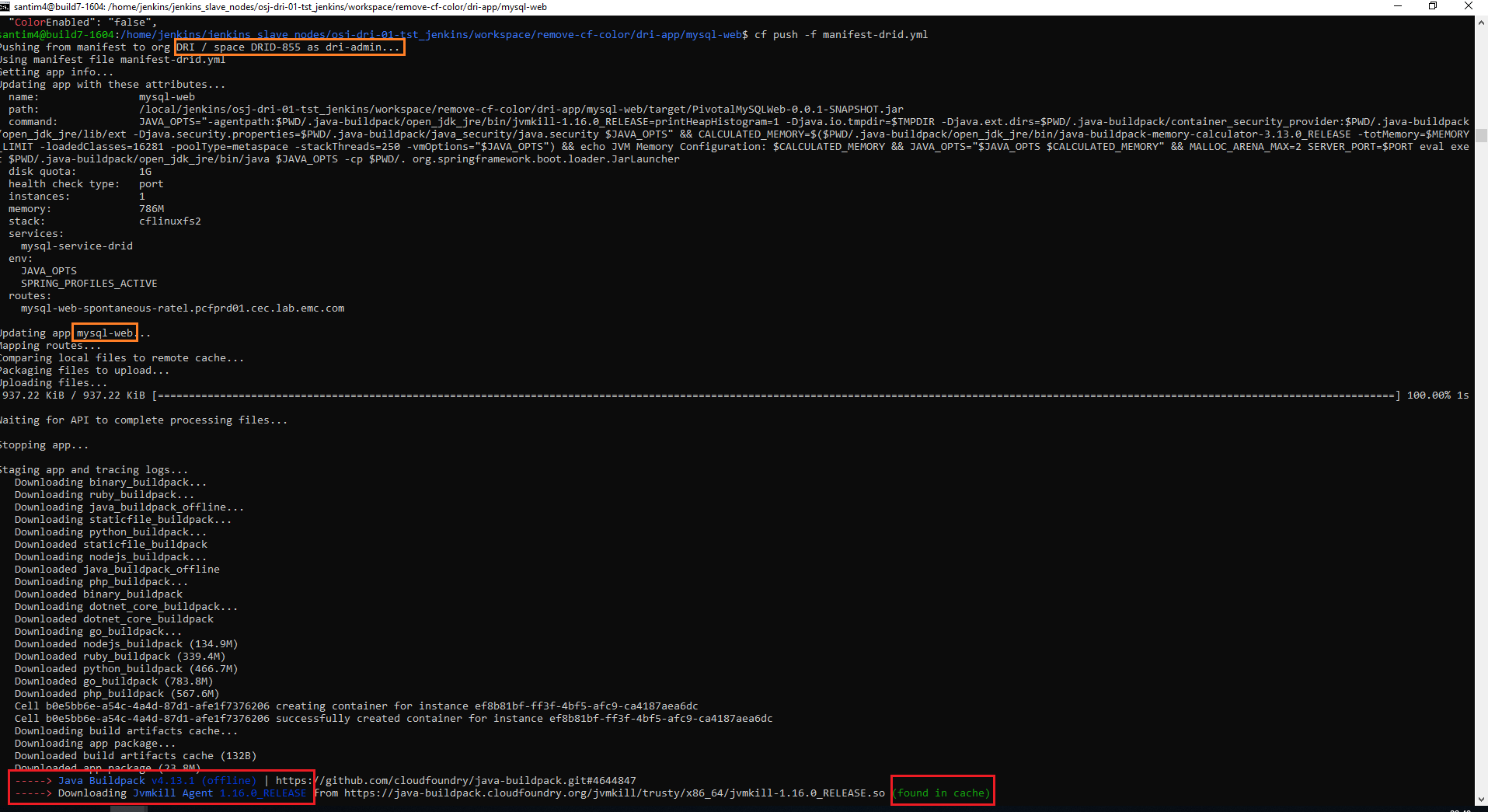
Task: Click 'DRI / space DRID-855 as dri-admin' text
Action: click(x=279, y=47)
